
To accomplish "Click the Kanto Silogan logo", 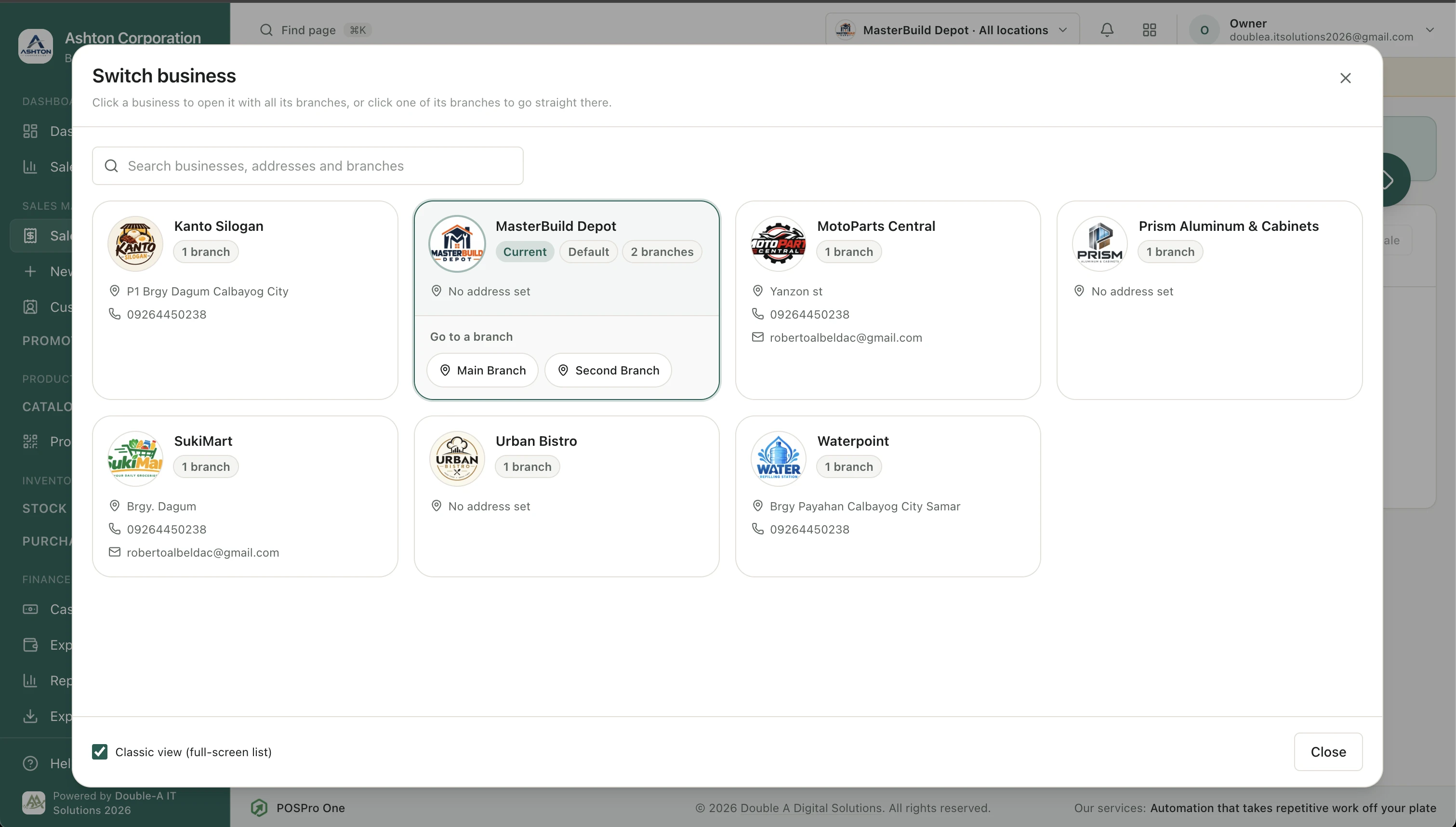I will pyautogui.click(x=135, y=244).
